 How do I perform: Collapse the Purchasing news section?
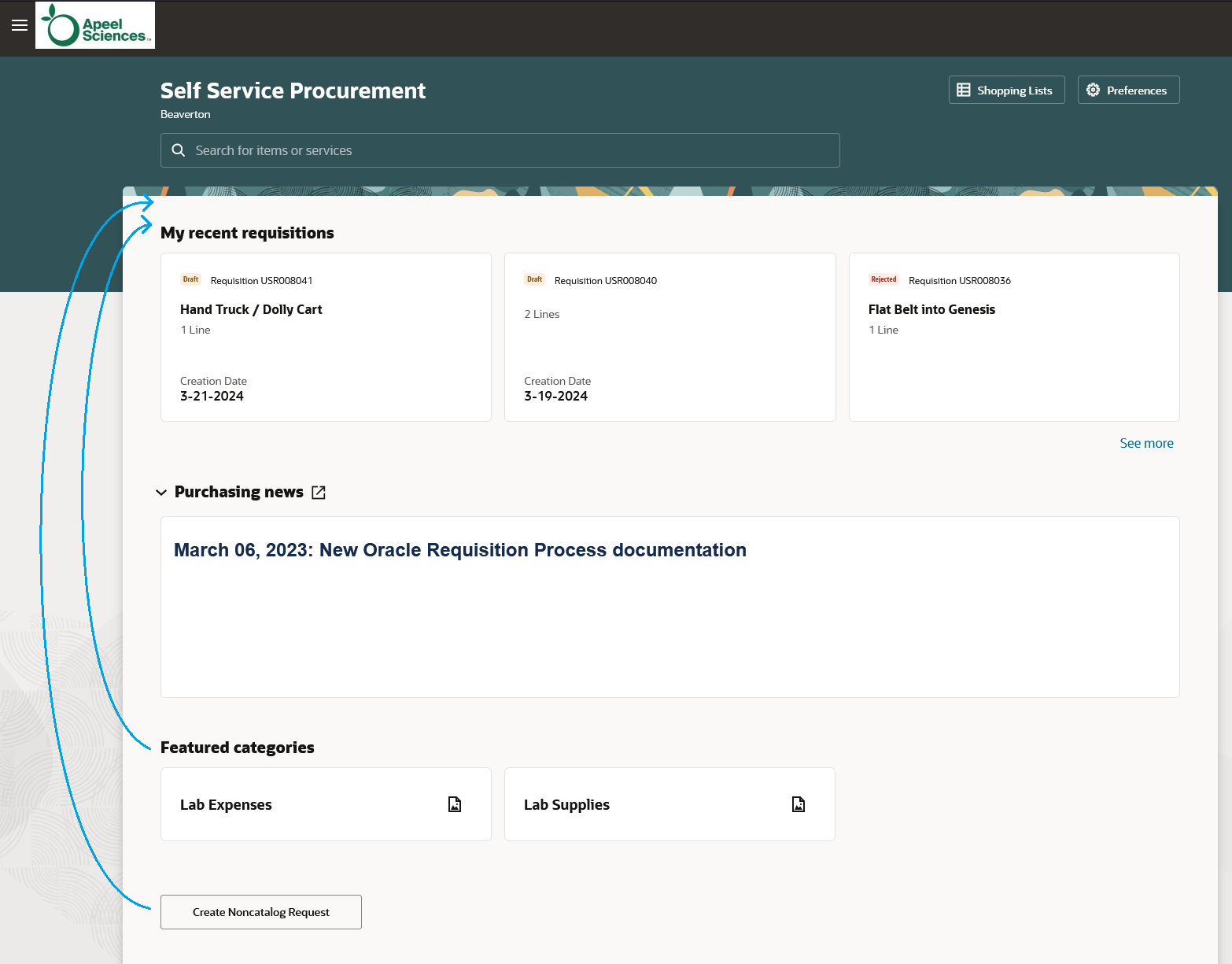click(161, 493)
